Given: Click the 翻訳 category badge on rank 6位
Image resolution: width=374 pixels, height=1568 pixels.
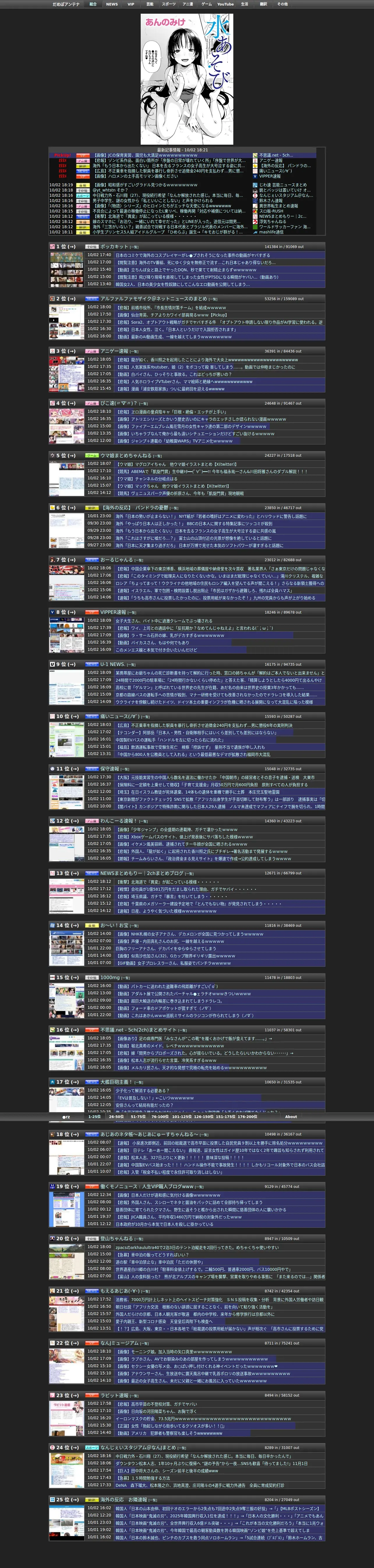Looking at the screenshot, I should coord(91,508).
